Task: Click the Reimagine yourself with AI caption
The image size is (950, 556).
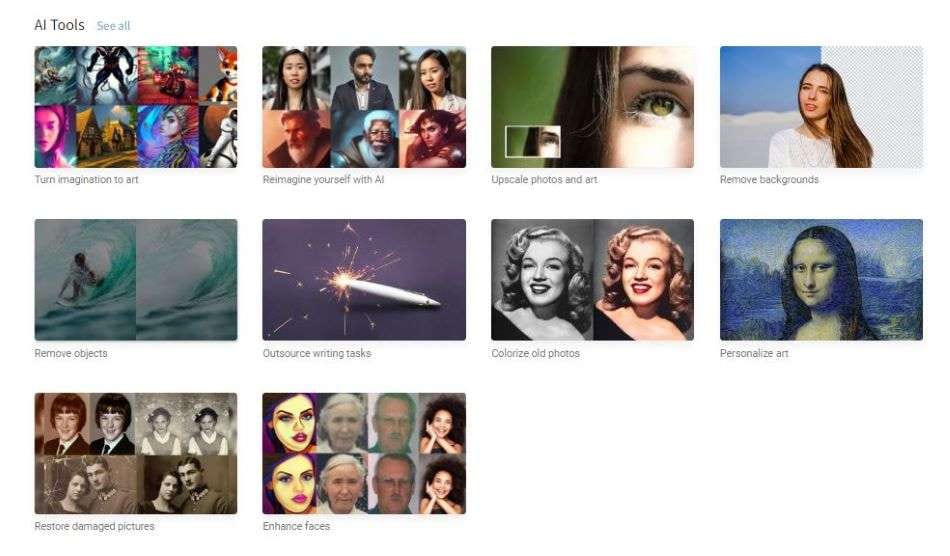Action: pyautogui.click(x=324, y=180)
